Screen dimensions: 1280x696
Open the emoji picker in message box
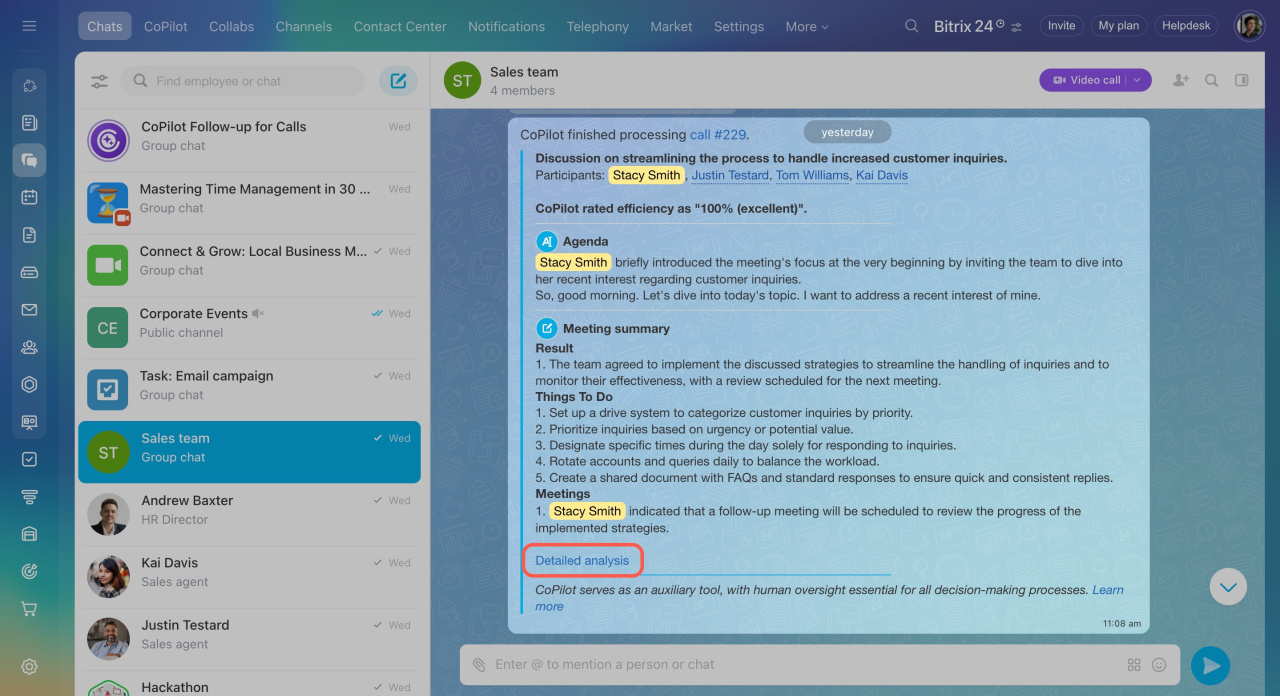1160,665
